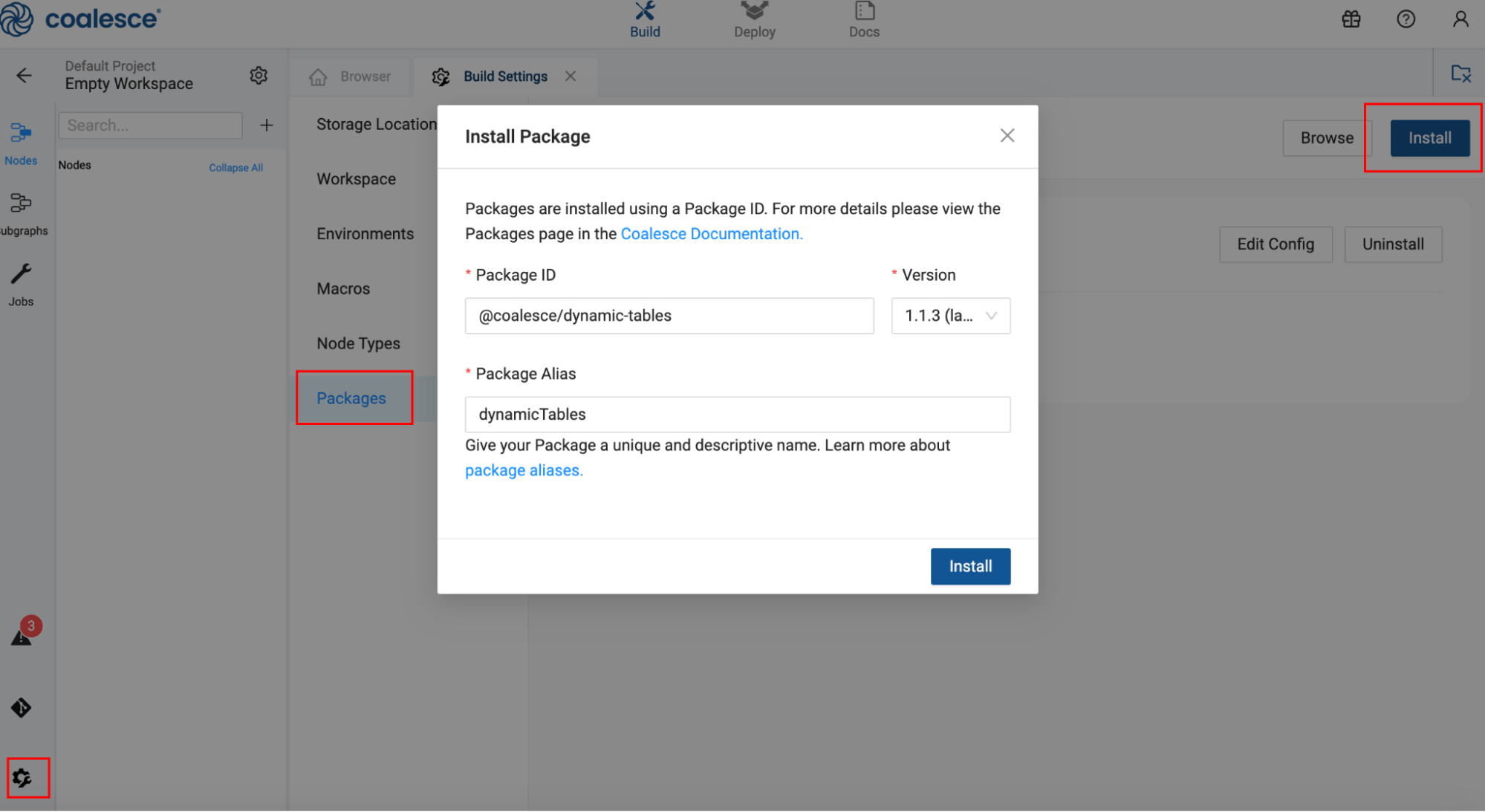Click the gift icon in the top bar

pyautogui.click(x=1351, y=19)
